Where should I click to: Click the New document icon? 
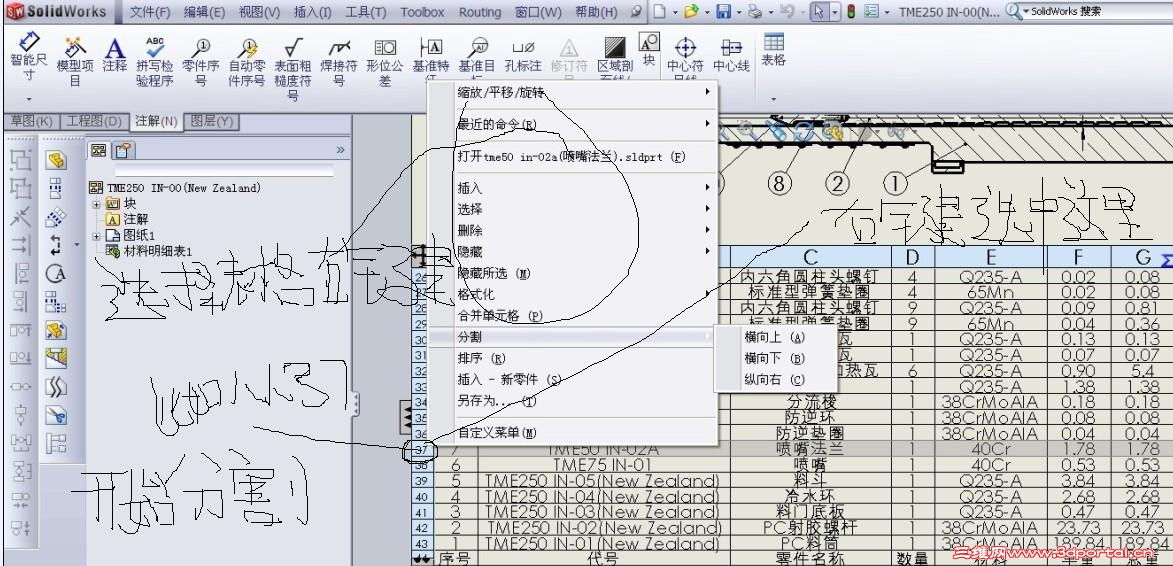point(658,12)
